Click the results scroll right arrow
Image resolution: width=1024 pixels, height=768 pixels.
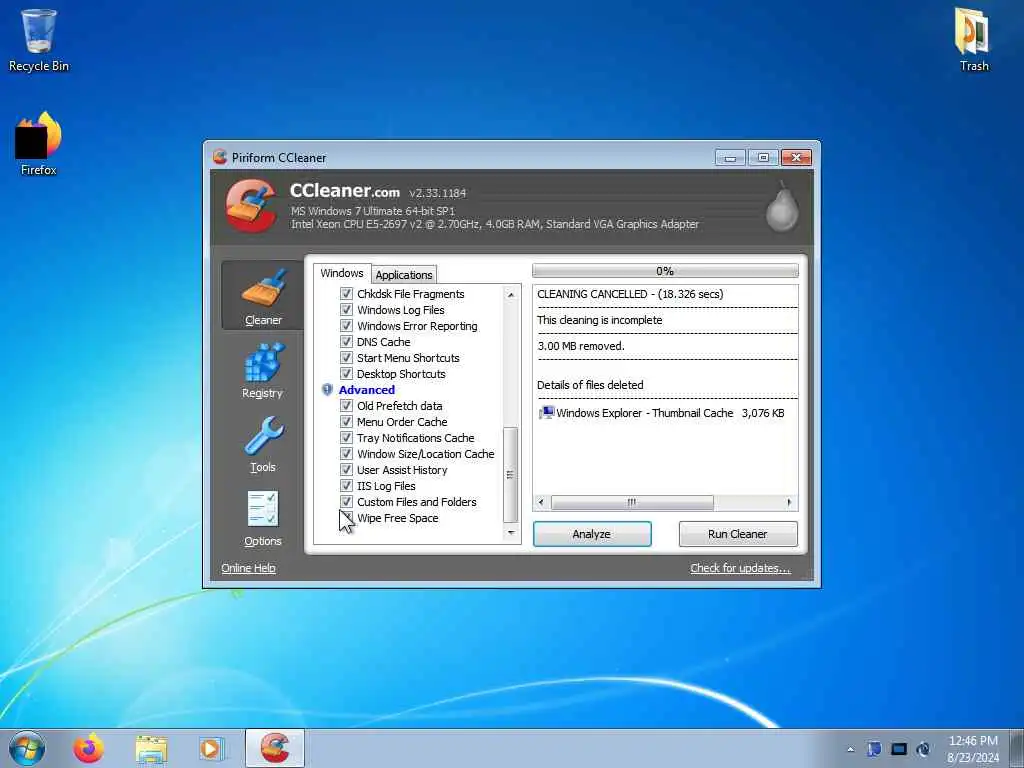click(x=789, y=502)
